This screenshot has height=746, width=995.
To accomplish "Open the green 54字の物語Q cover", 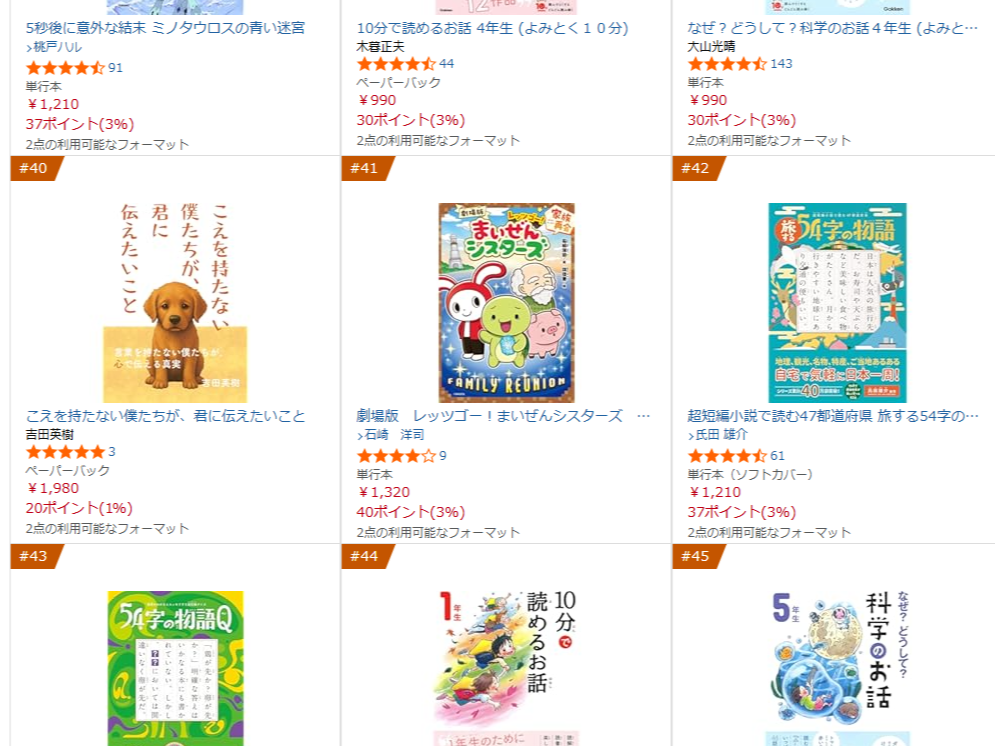I will click(x=175, y=669).
